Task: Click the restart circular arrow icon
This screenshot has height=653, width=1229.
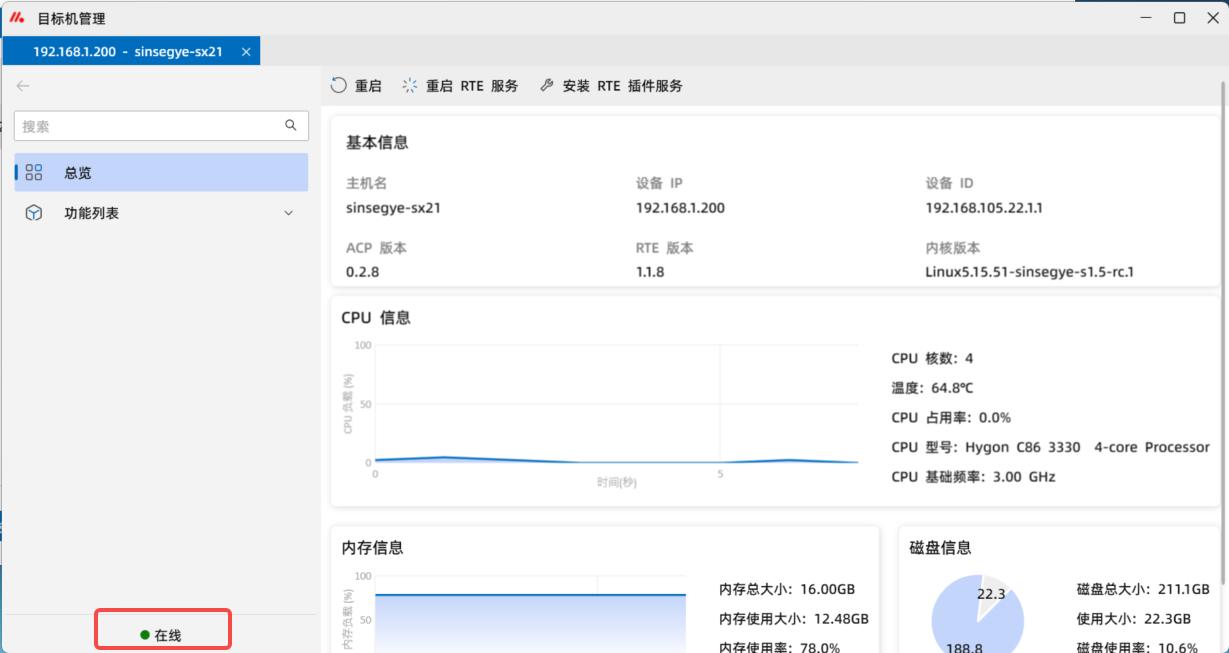Action: (339, 86)
